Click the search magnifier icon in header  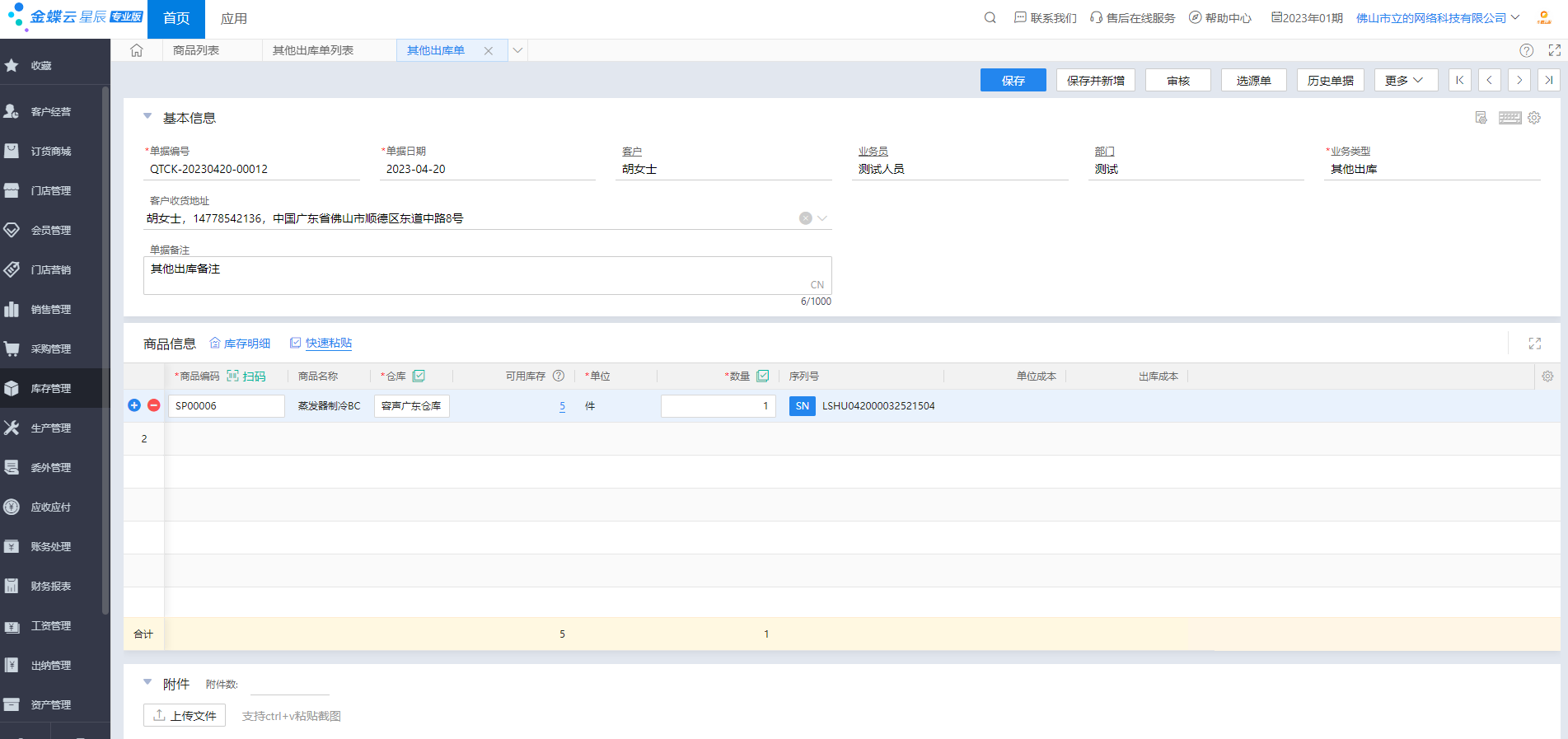pyautogui.click(x=990, y=18)
